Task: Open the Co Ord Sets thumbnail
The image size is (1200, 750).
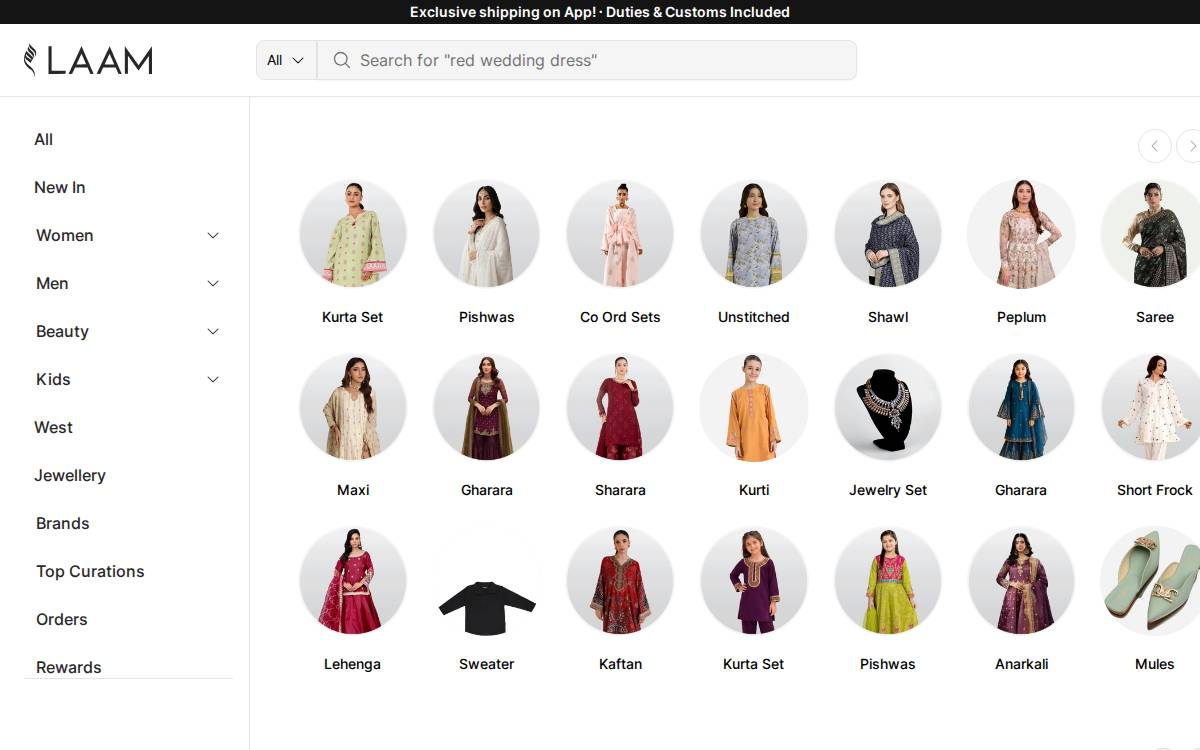Action: tap(620, 234)
